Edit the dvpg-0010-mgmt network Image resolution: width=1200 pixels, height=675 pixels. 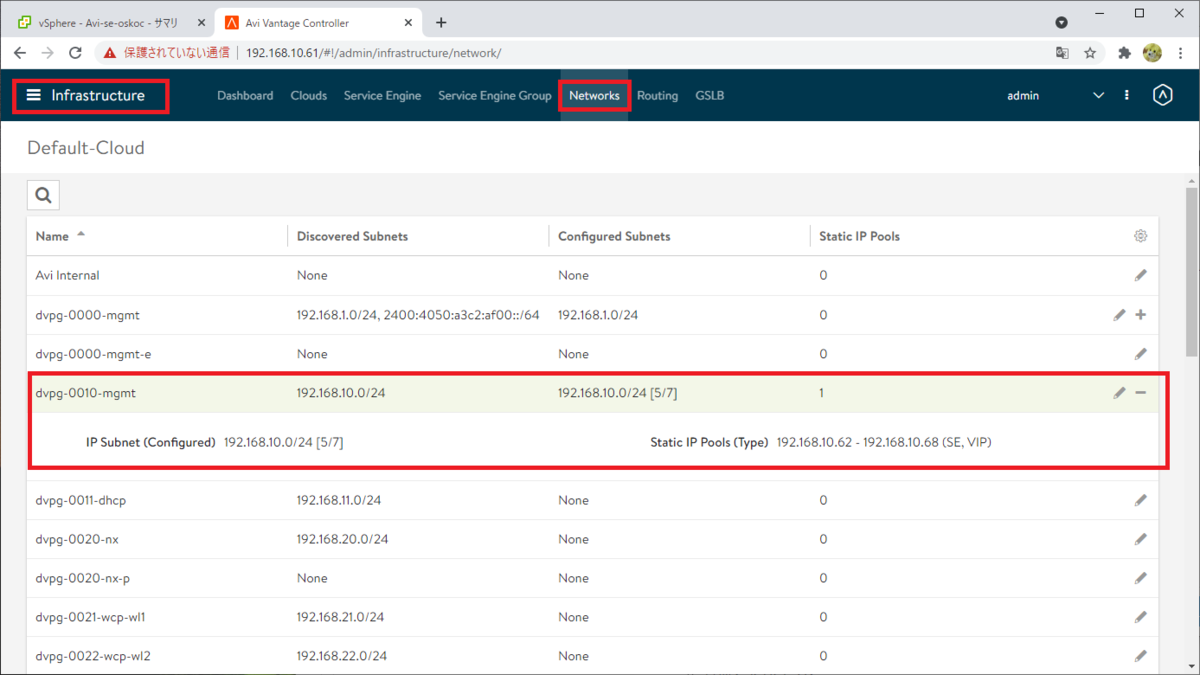coord(1119,393)
